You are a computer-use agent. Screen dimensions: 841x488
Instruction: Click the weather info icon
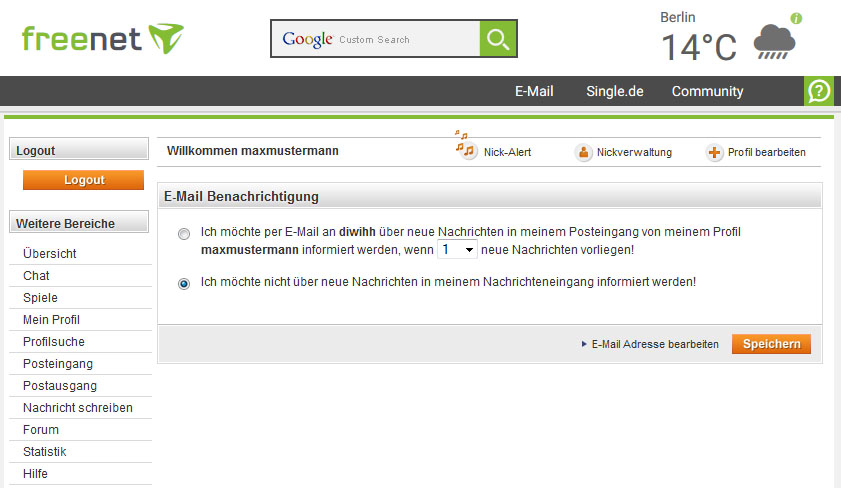(796, 18)
